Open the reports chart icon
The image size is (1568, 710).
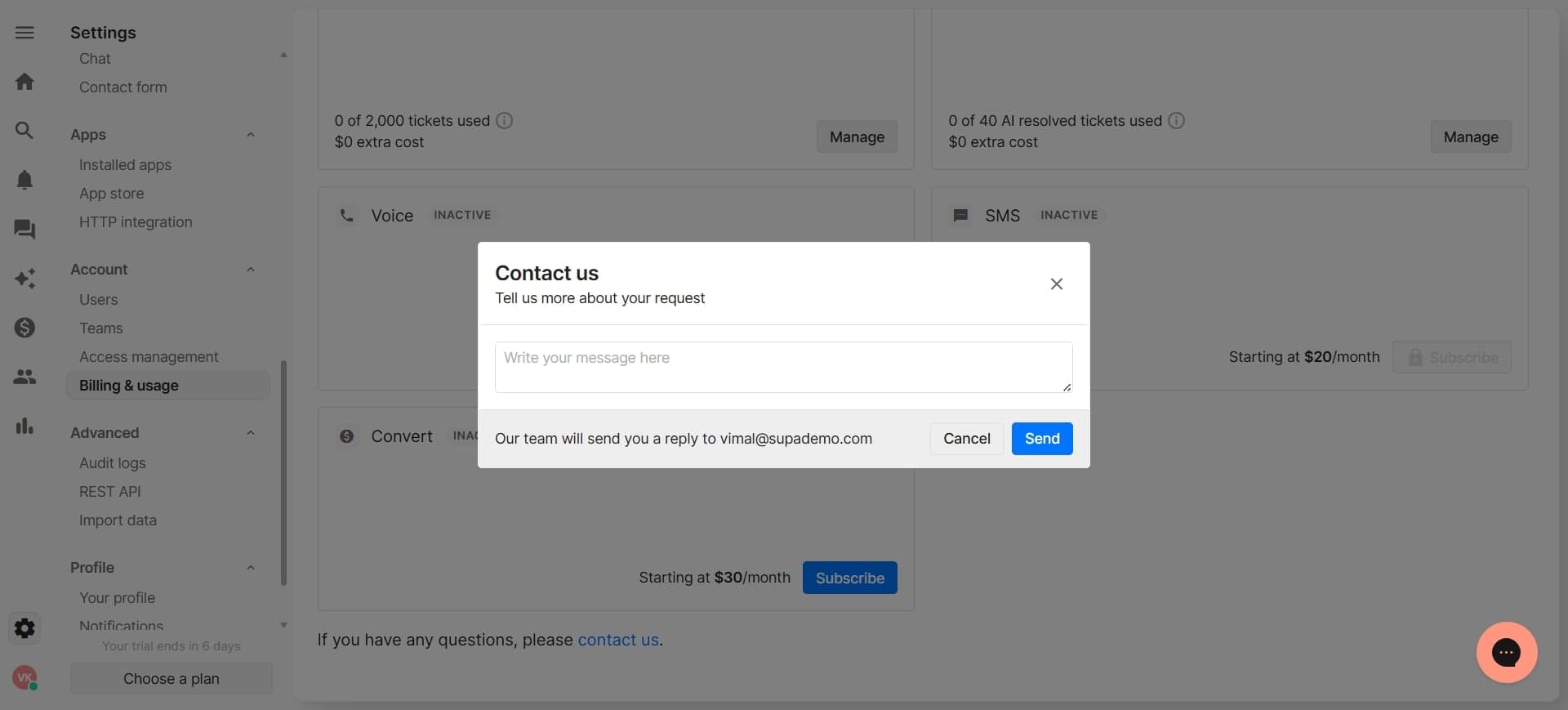click(x=24, y=426)
